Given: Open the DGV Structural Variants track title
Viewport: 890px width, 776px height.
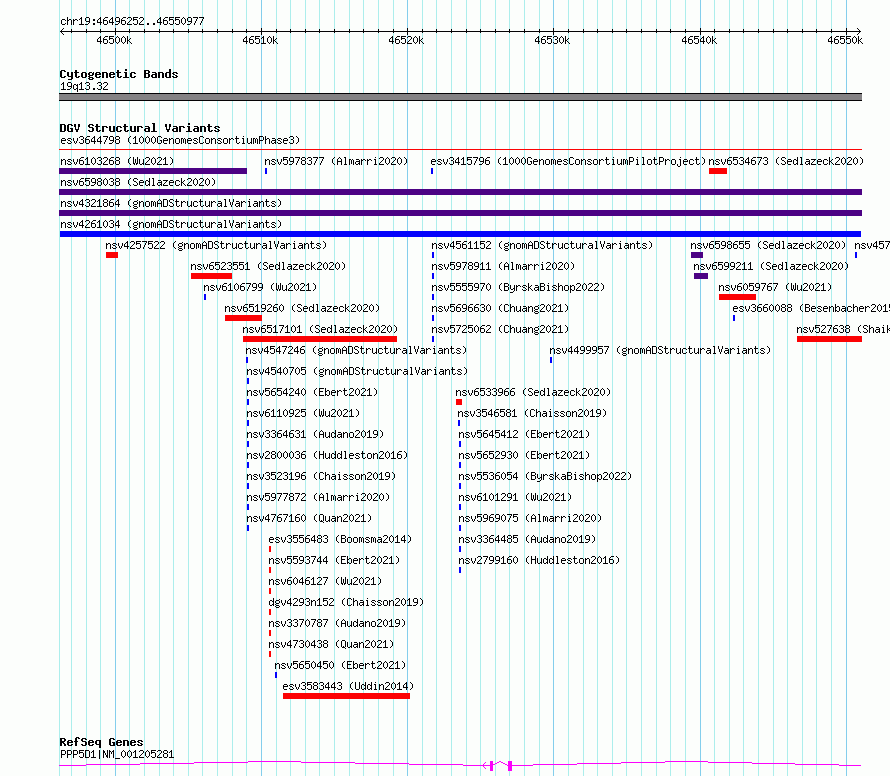Looking at the screenshot, I should [x=139, y=128].
